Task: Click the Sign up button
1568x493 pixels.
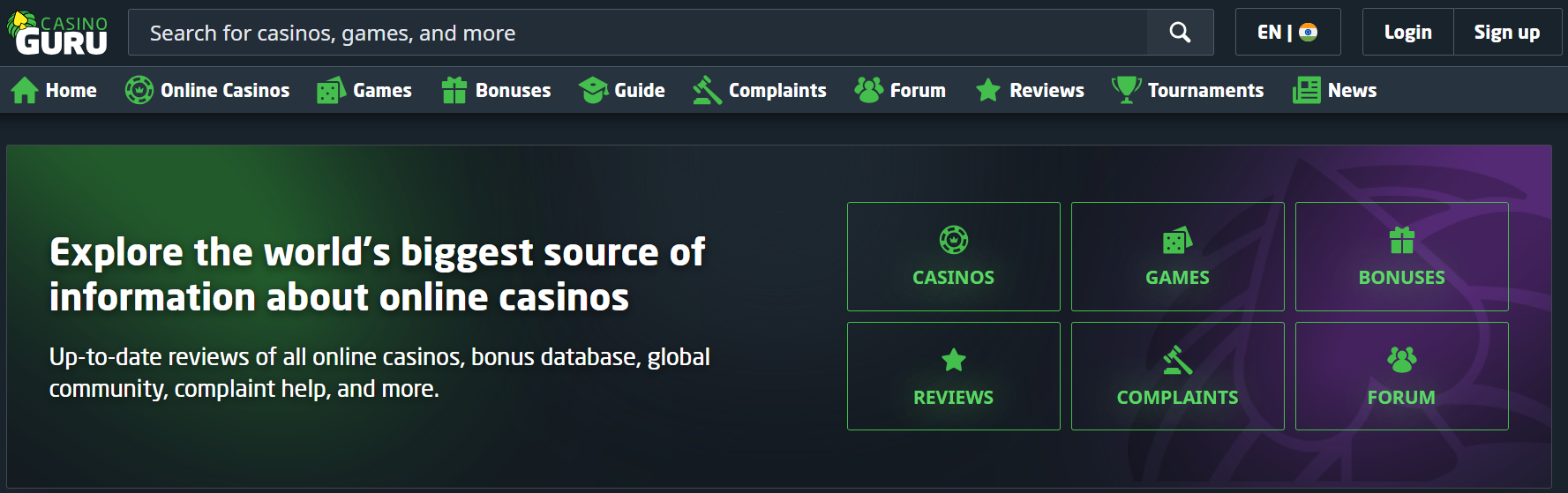Action: tap(1507, 32)
